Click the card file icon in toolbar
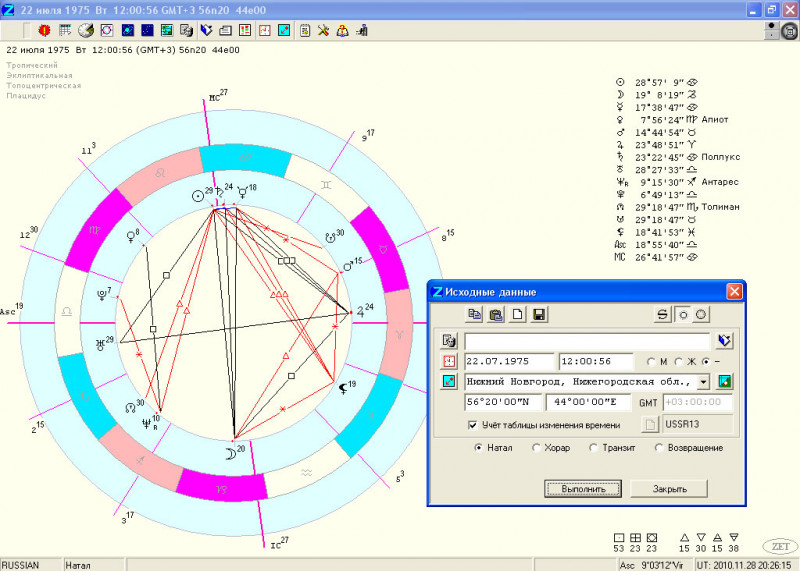Image resolution: width=800 pixels, height=571 pixels. 226,31
